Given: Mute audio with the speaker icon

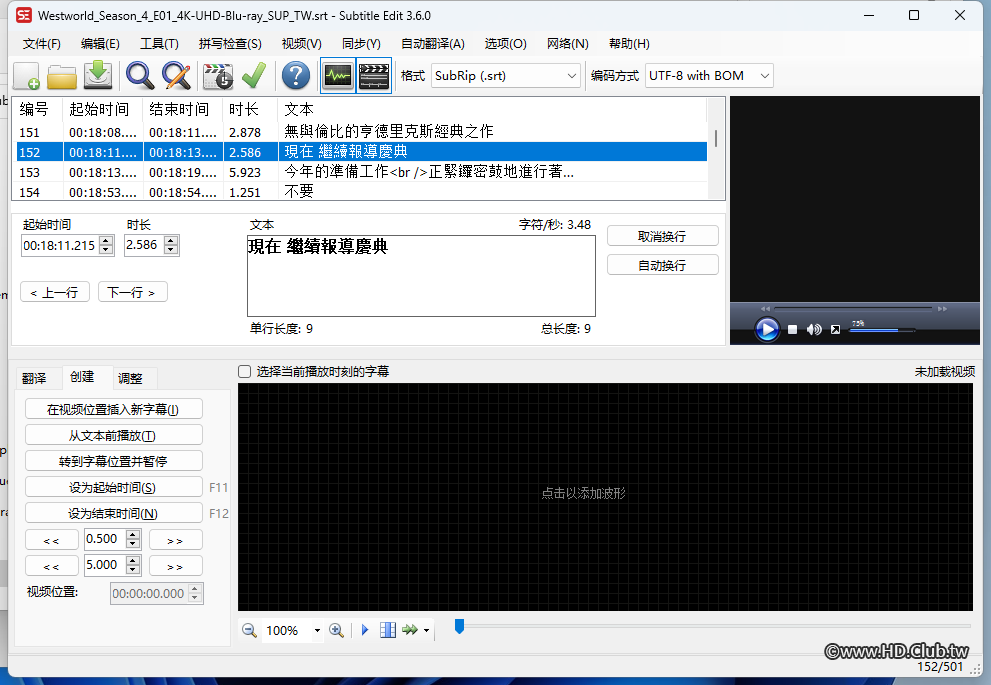Looking at the screenshot, I should coord(813,329).
